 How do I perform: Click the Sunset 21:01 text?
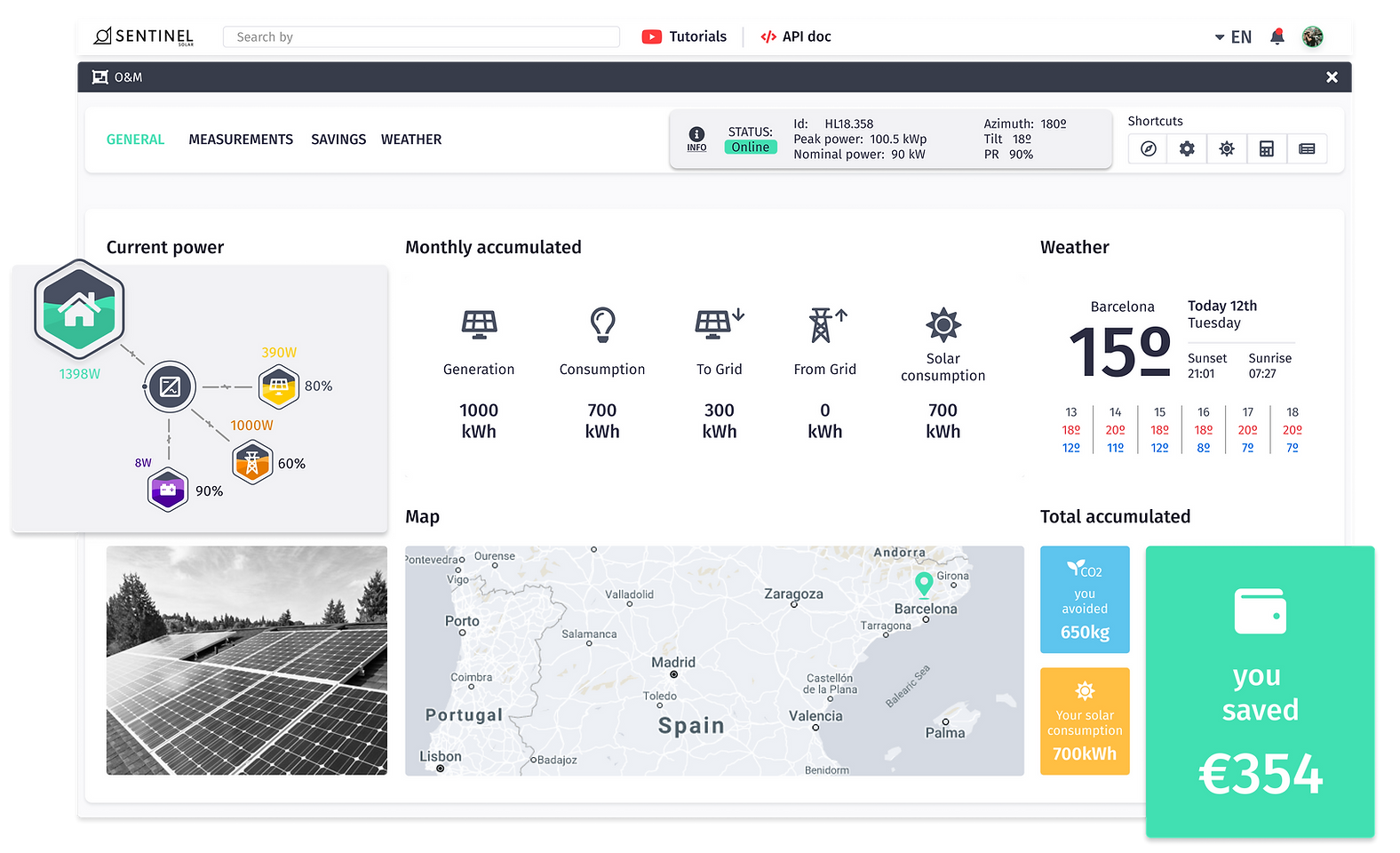tap(1207, 366)
